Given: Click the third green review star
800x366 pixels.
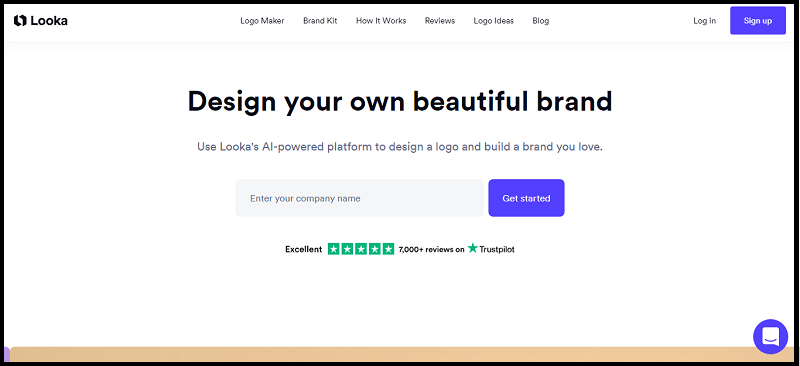Looking at the screenshot, I should [x=361, y=249].
